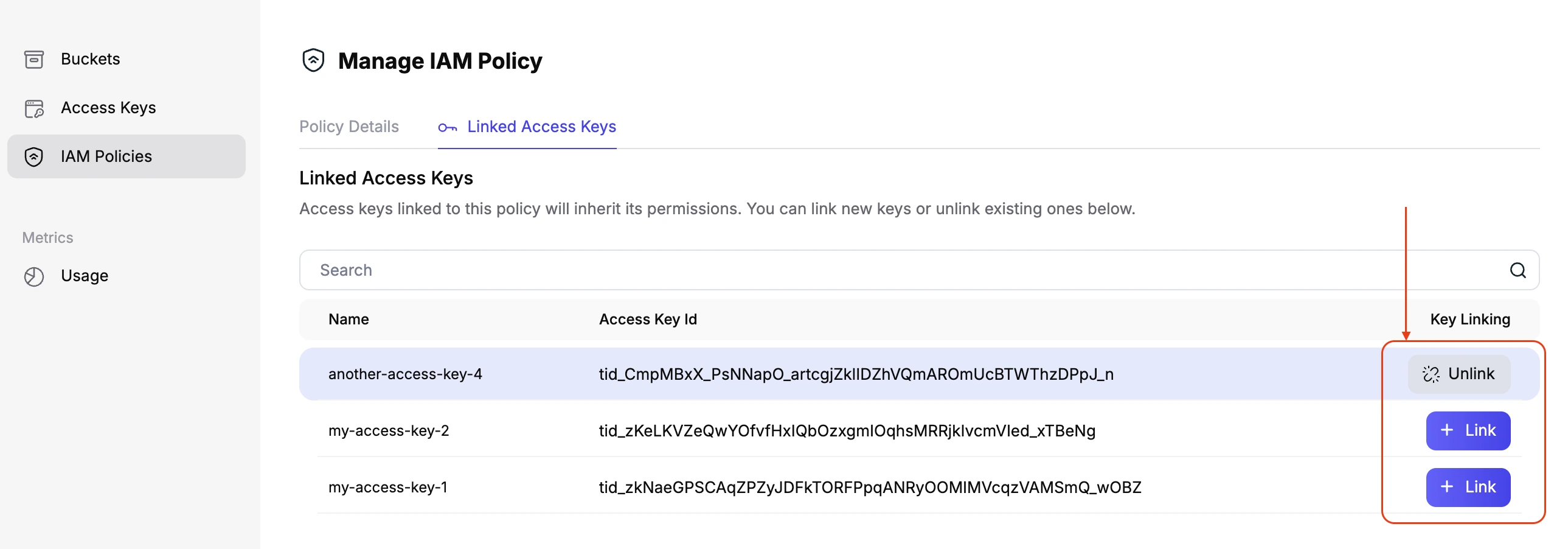Open the Usage metrics page

pos(85,276)
